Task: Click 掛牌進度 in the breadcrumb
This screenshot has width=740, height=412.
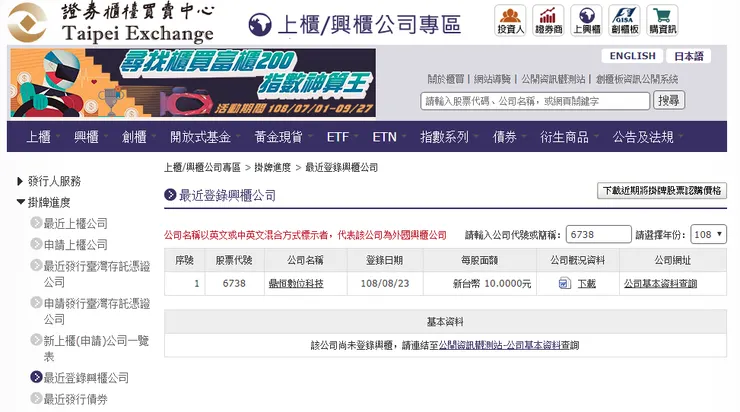Action: click(x=272, y=167)
